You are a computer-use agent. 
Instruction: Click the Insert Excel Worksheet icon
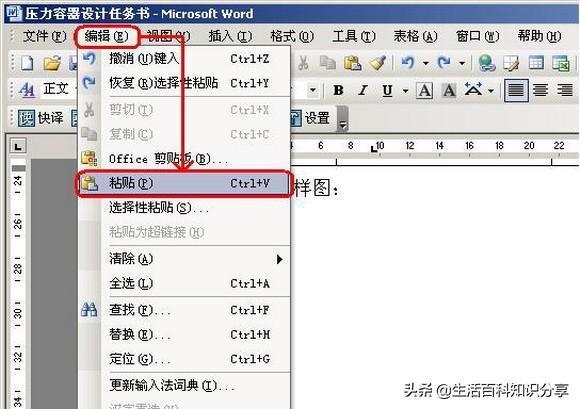pyautogui.click(x=561, y=63)
